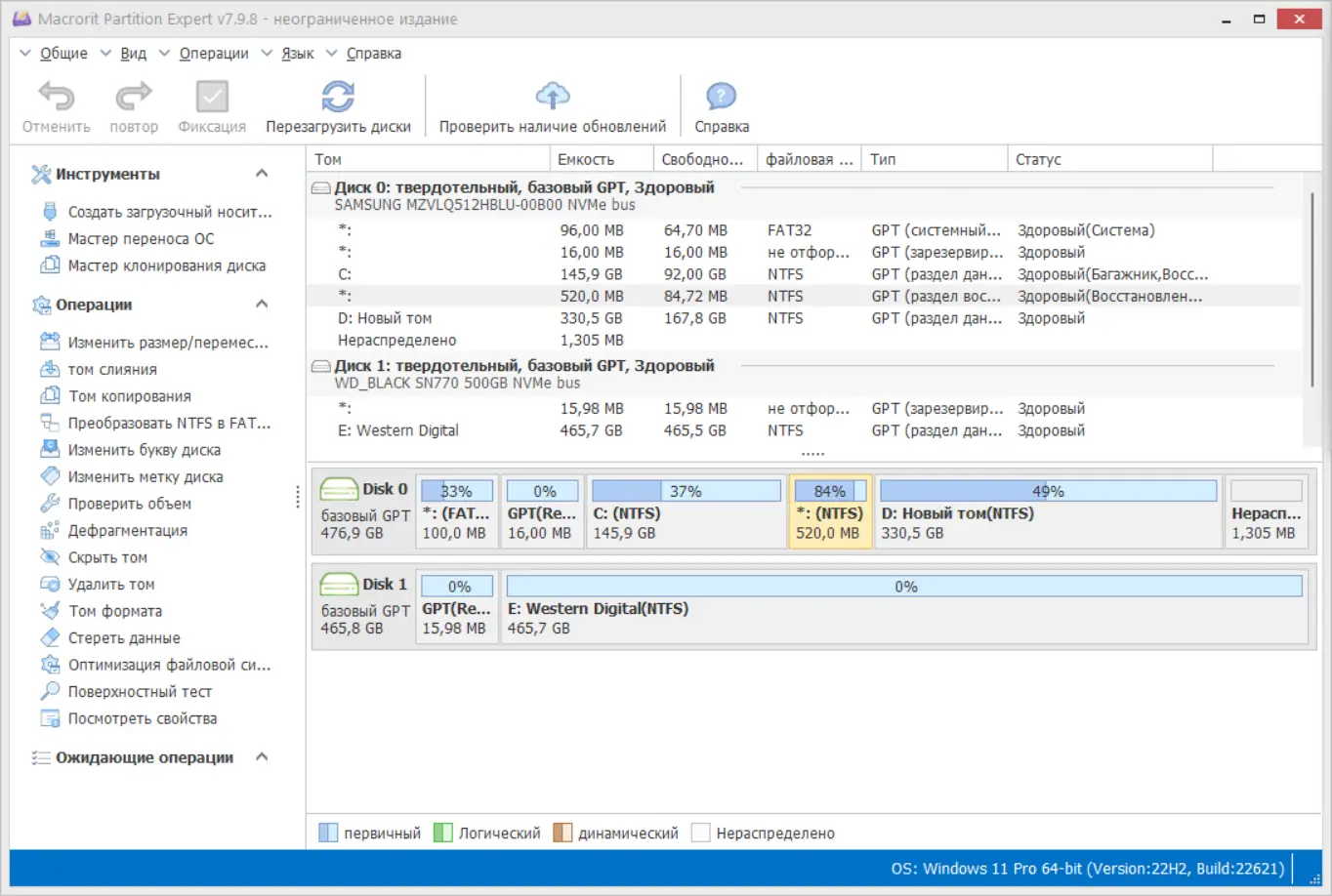This screenshot has width=1332, height=896.
Task: Click the повтор (redo) toolbar icon
Action: coord(133,104)
